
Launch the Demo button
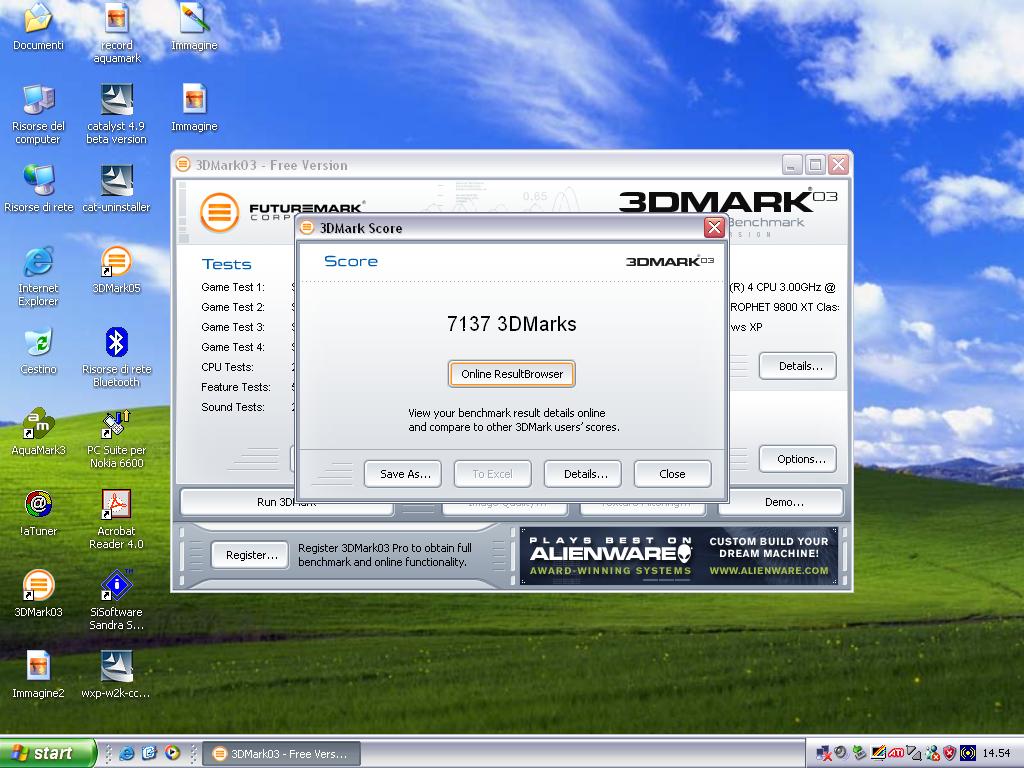783,502
